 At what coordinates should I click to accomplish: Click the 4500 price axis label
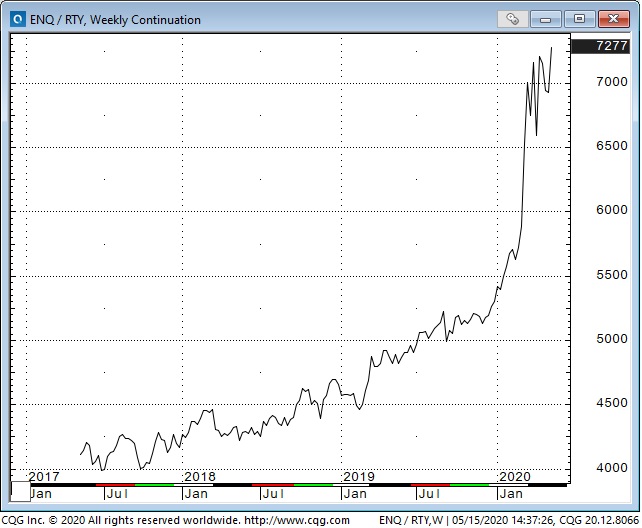point(612,403)
